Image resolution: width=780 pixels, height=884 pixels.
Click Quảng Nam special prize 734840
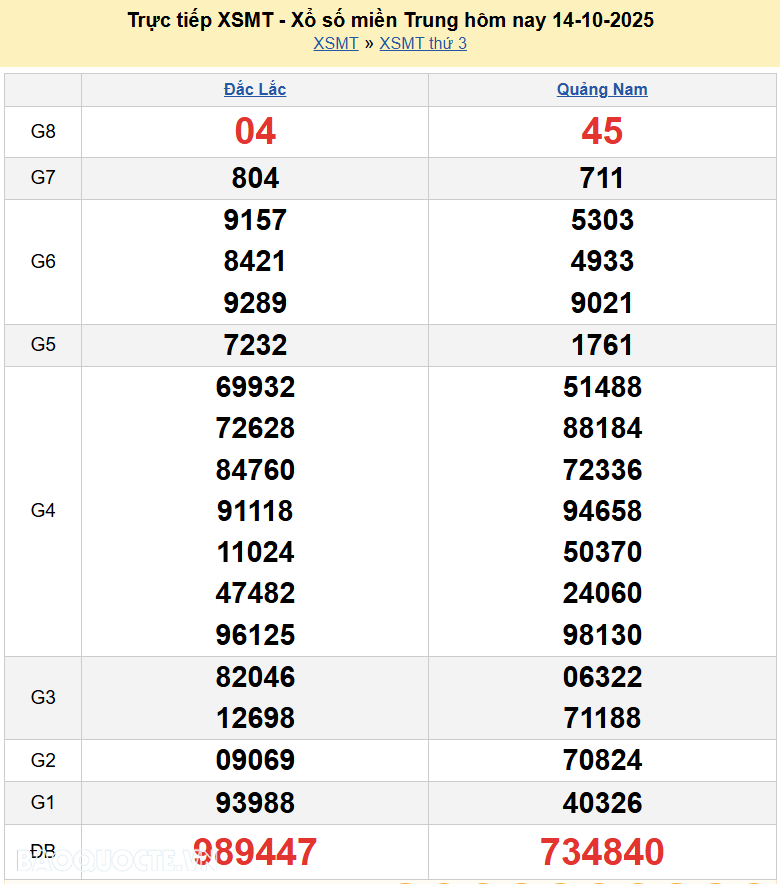coord(602,852)
